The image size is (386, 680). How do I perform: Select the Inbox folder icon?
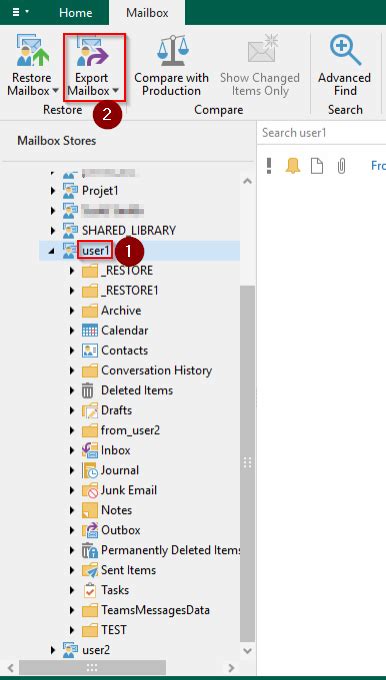click(x=90, y=451)
